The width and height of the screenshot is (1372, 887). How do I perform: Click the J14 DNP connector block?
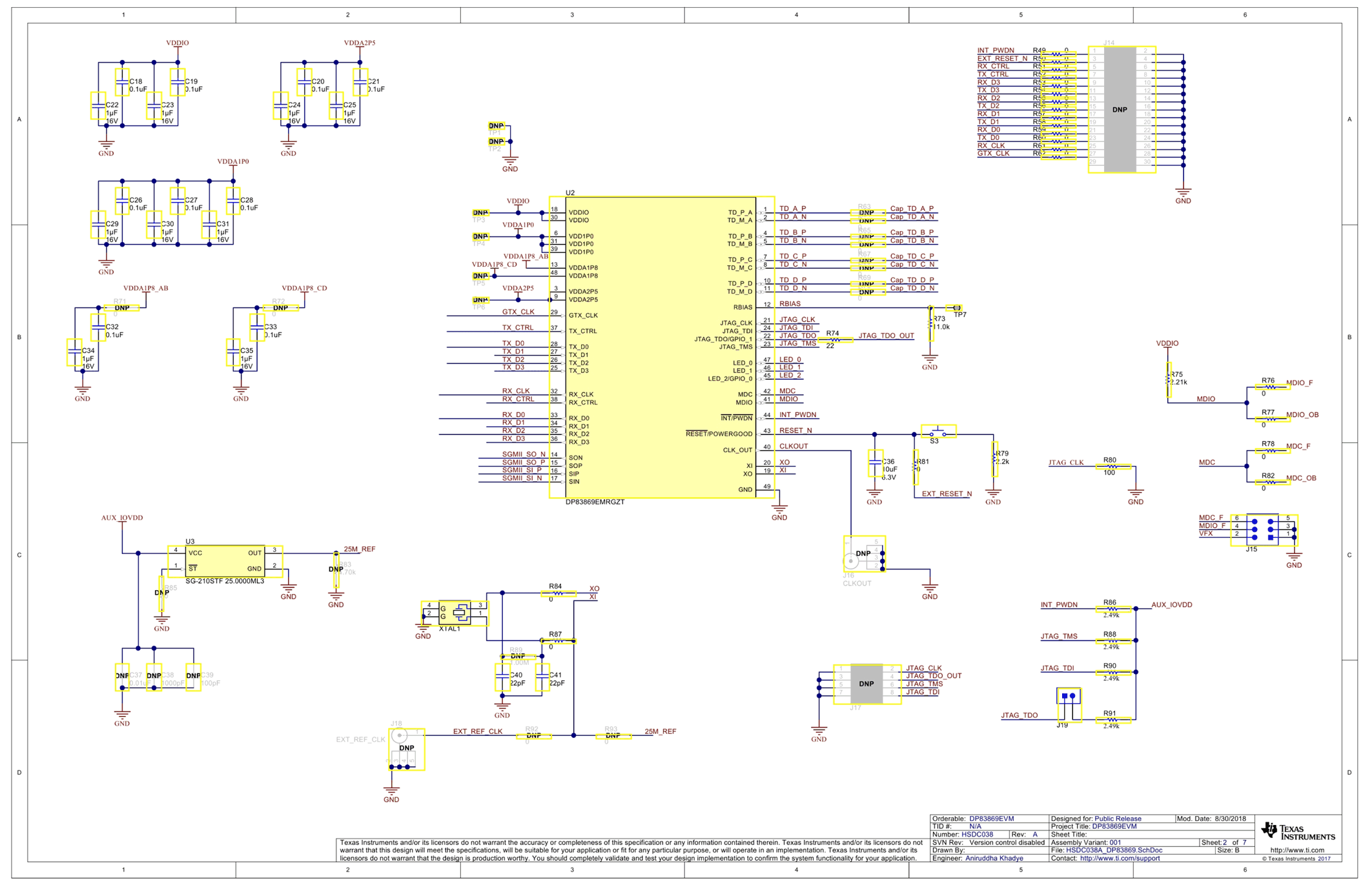pos(1121,109)
